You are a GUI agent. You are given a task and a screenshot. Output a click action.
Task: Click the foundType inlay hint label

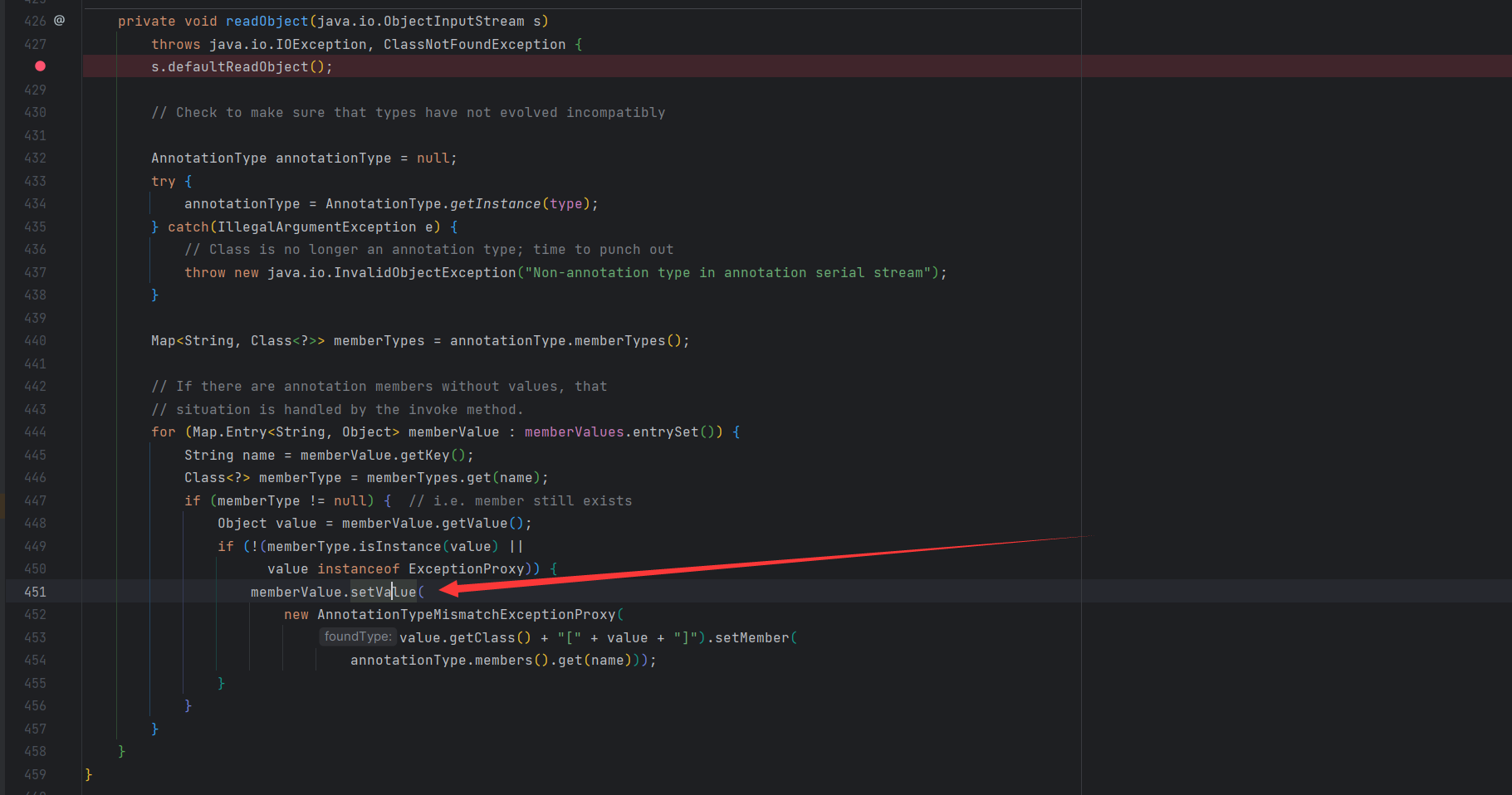357,636
